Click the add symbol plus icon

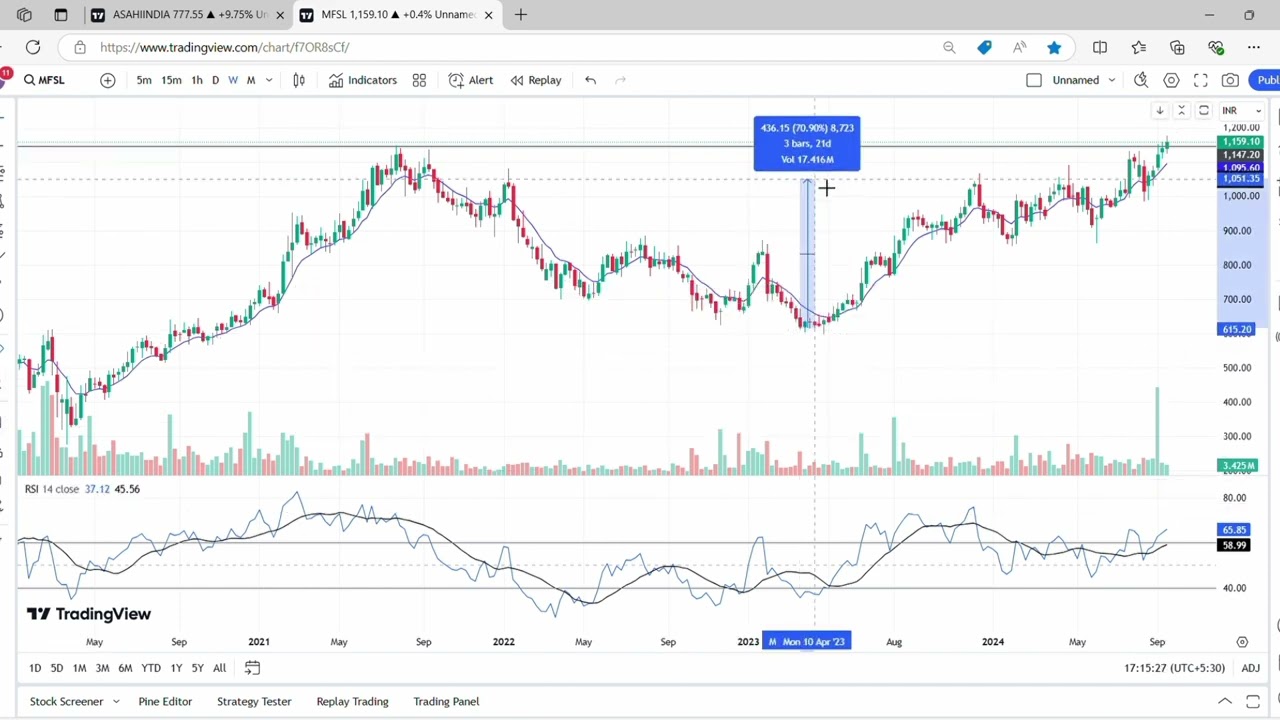pos(107,80)
